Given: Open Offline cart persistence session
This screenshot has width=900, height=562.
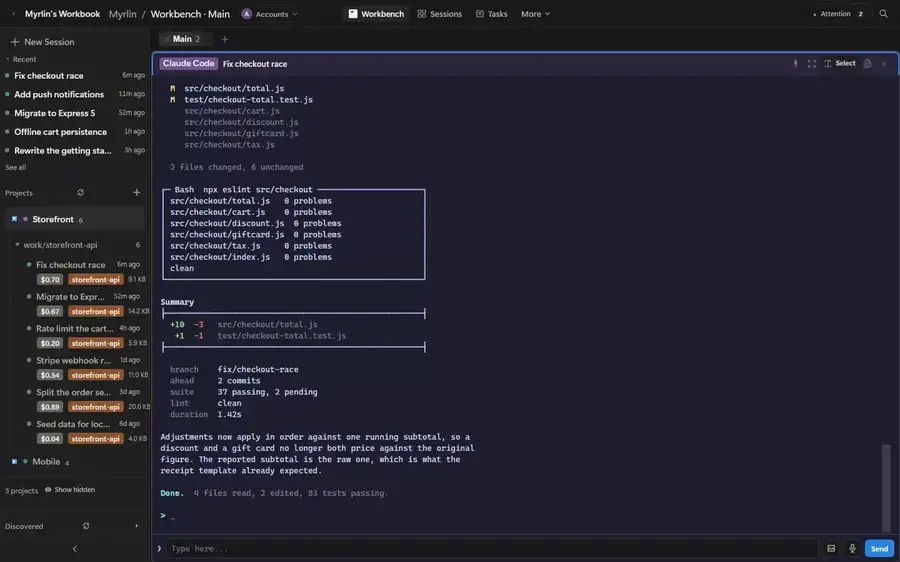Looking at the screenshot, I should (x=75, y=131).
